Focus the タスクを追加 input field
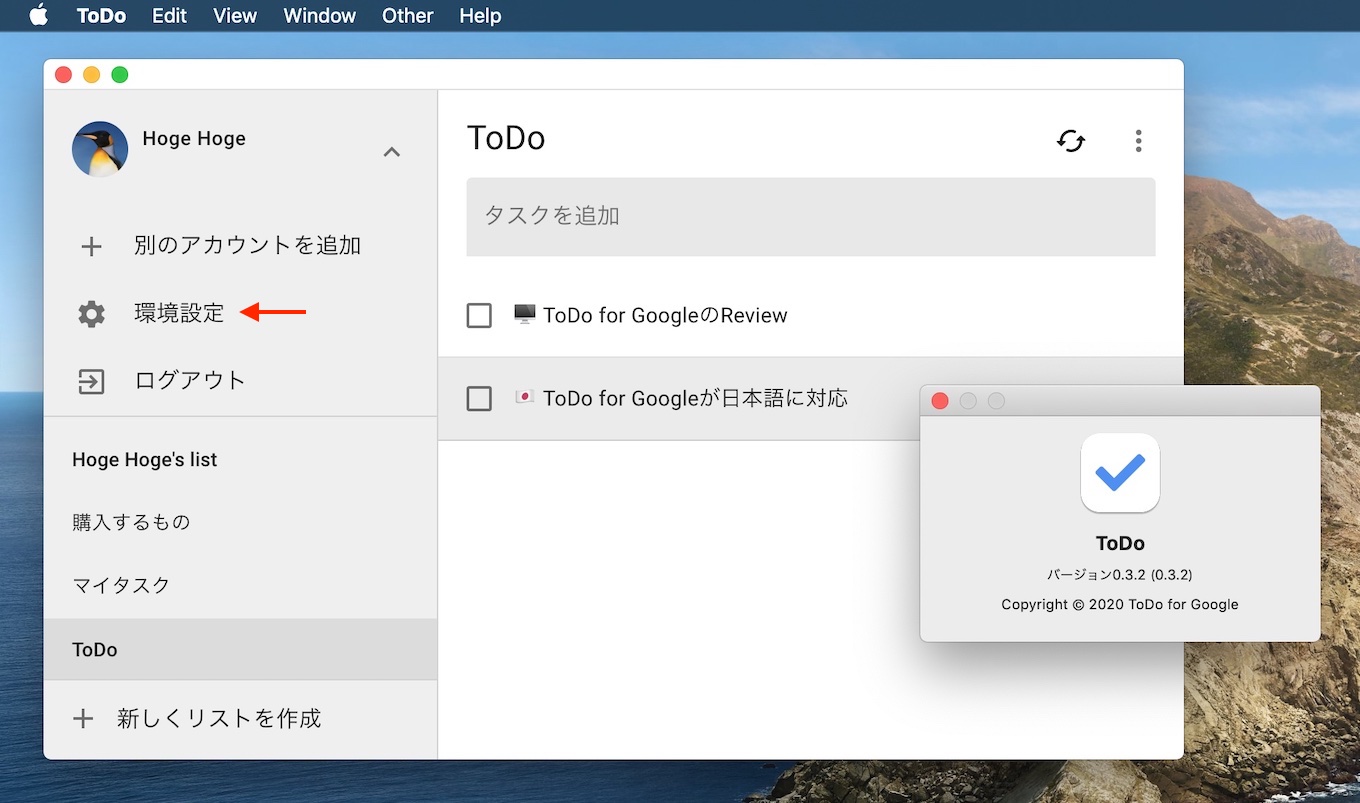Screen dimensions: 1360x803 click(x=811, y=217)
